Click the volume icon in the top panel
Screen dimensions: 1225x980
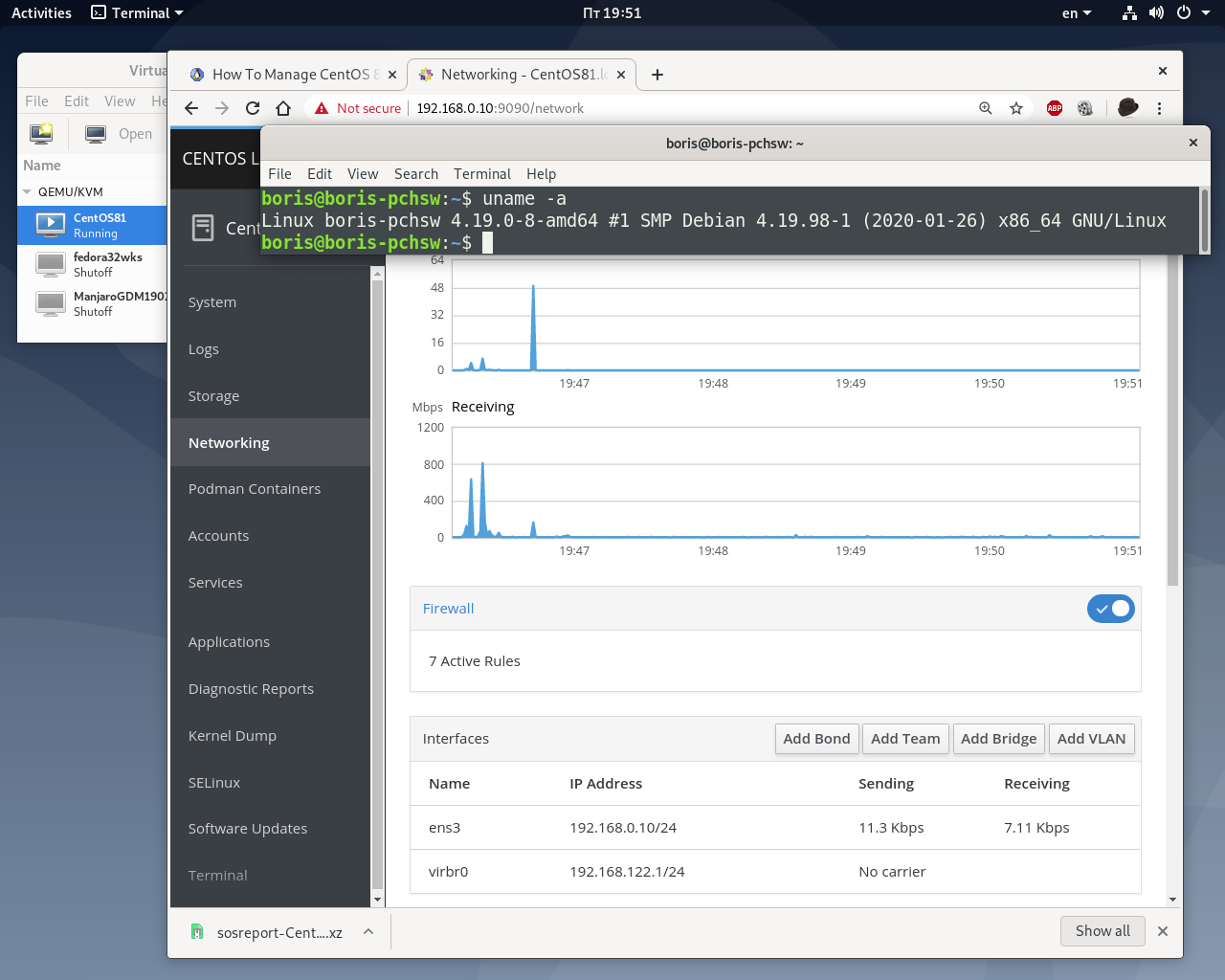[1156, 12]
